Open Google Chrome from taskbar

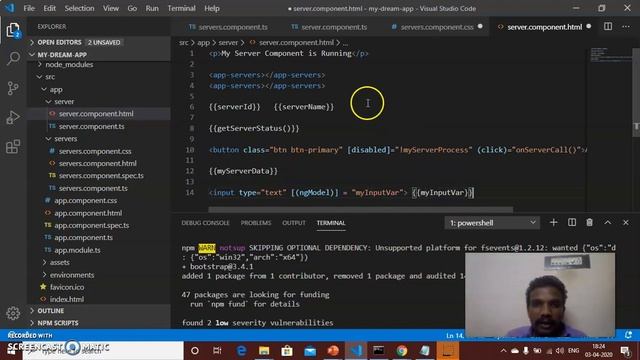pos(402,351)
